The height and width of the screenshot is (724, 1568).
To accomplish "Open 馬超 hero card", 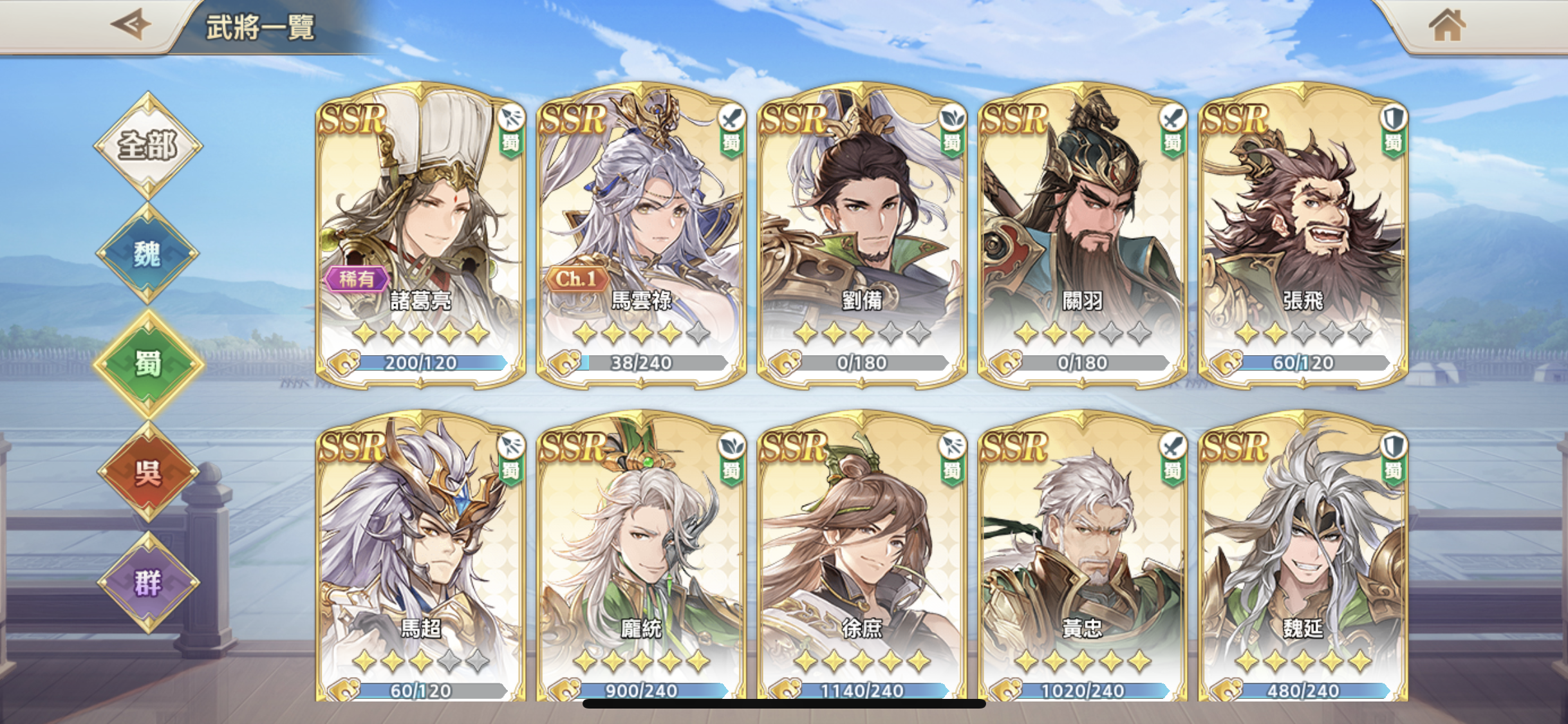I will coord(420,557).
